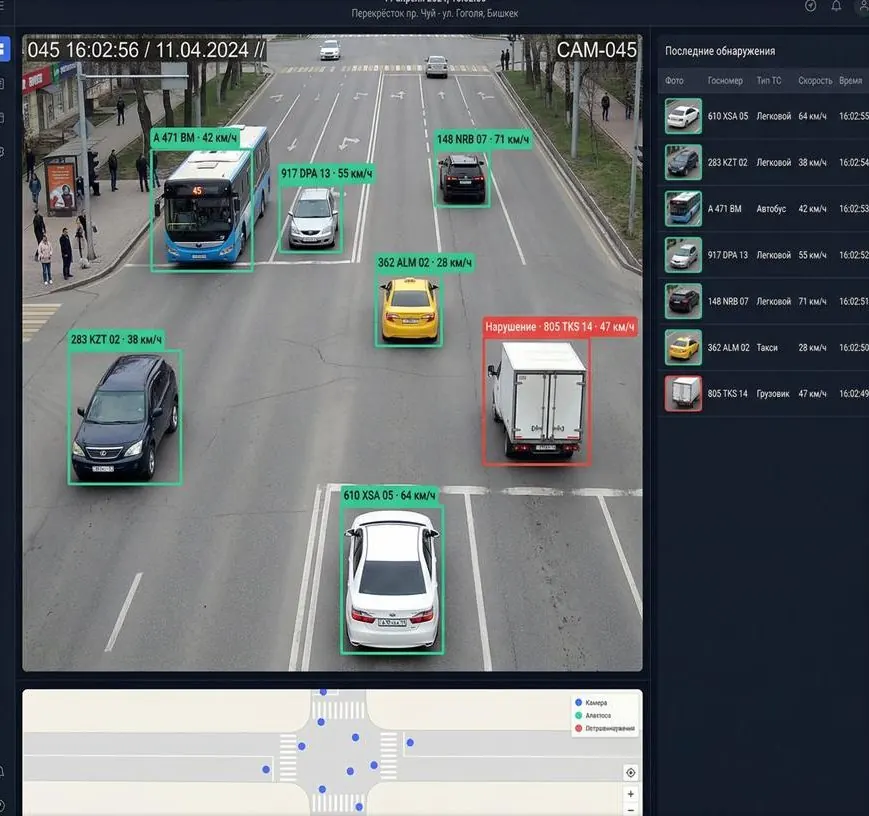Select plate A 471 BM in detections table
This screenshot has height=816, width=869.
pos(724,209)
